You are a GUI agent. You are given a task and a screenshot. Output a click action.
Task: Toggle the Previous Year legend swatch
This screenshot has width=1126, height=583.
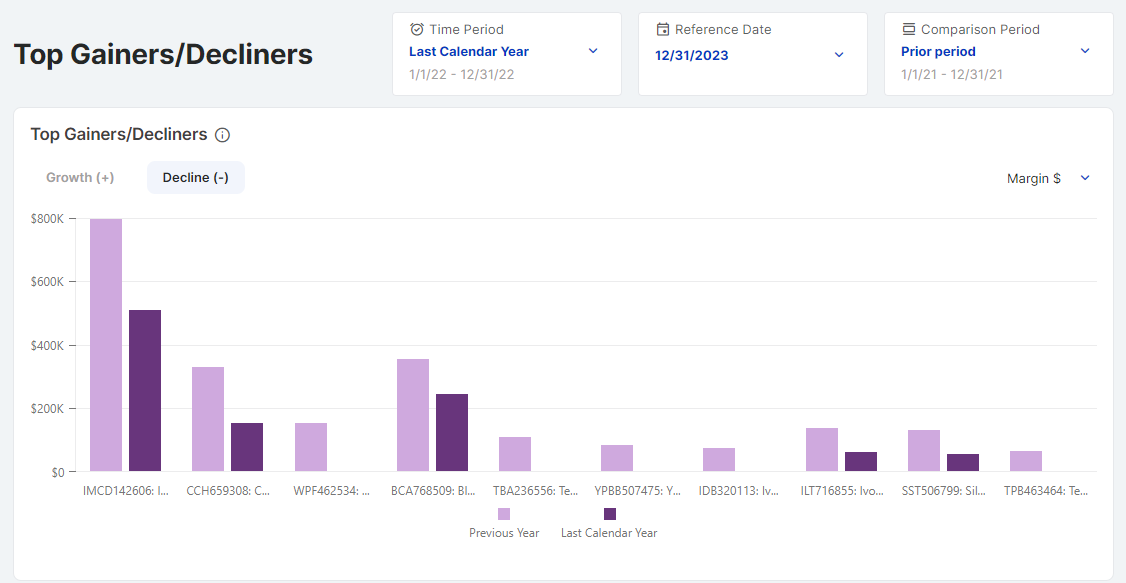(504, 514)
